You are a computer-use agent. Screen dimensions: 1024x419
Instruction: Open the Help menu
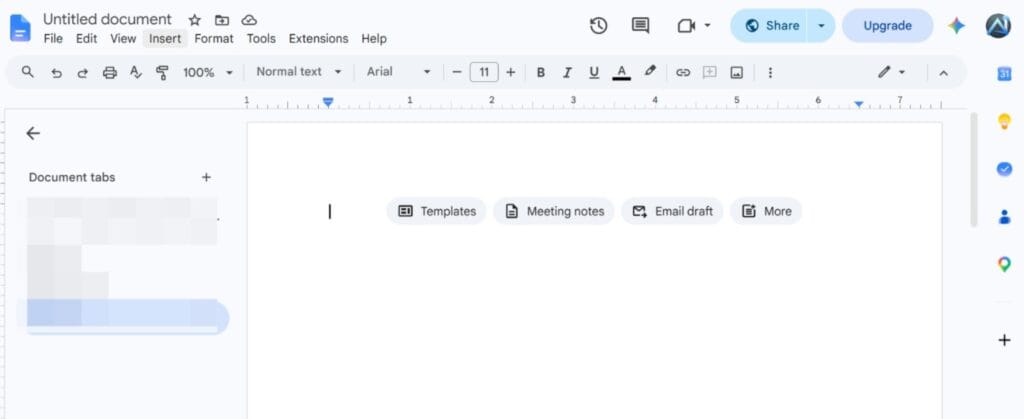(x=374, y=39)
